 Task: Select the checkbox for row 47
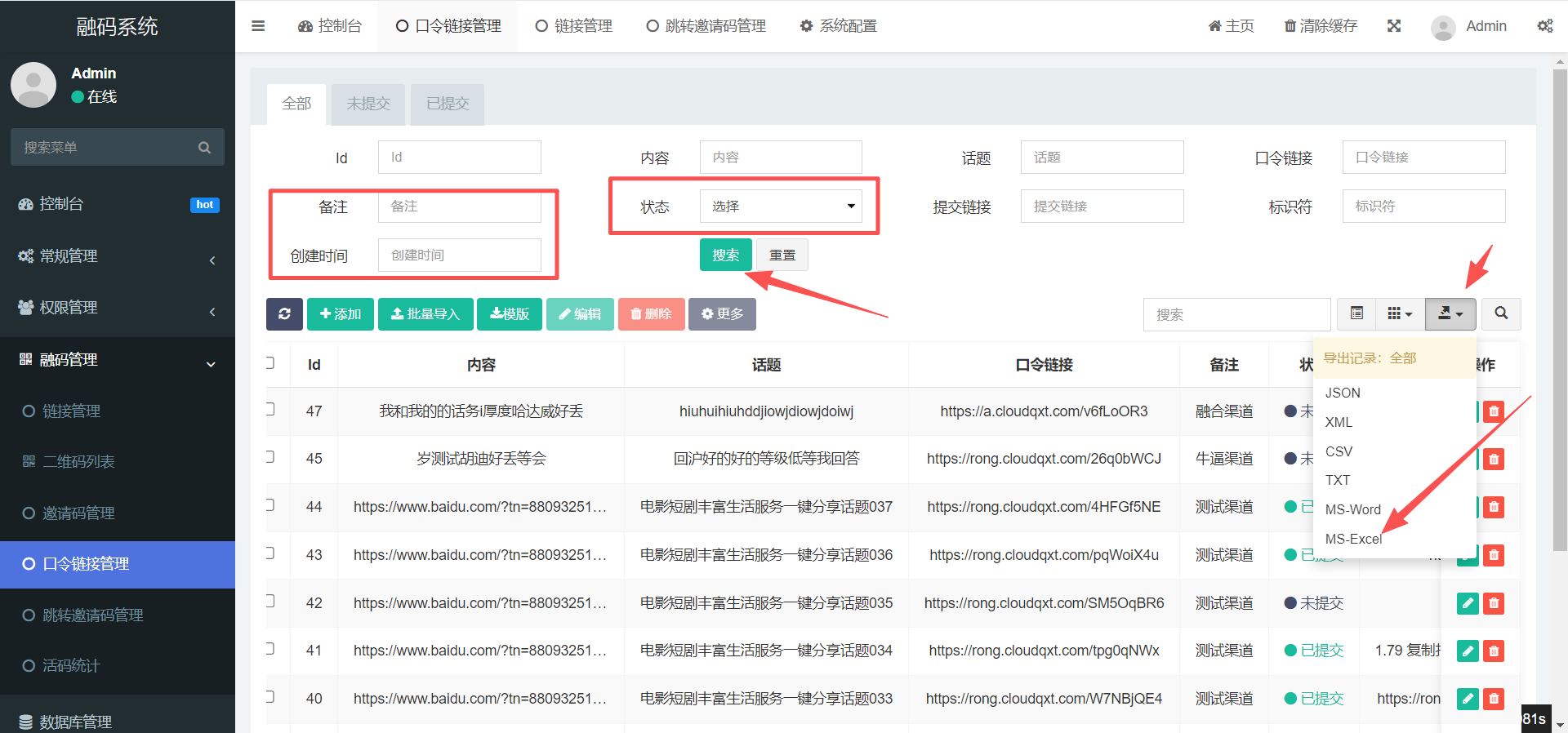[x=269, y=410]
